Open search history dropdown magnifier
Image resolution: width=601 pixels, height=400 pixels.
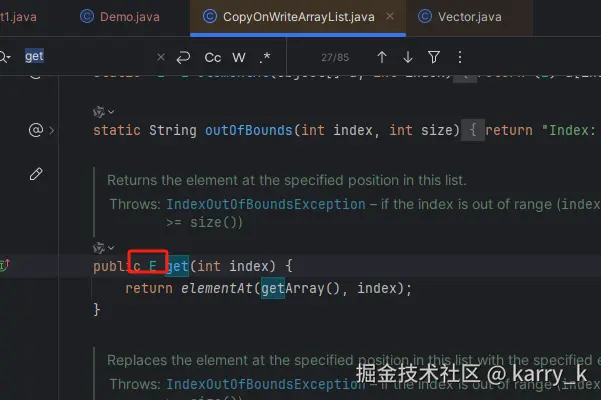point(5,57)
